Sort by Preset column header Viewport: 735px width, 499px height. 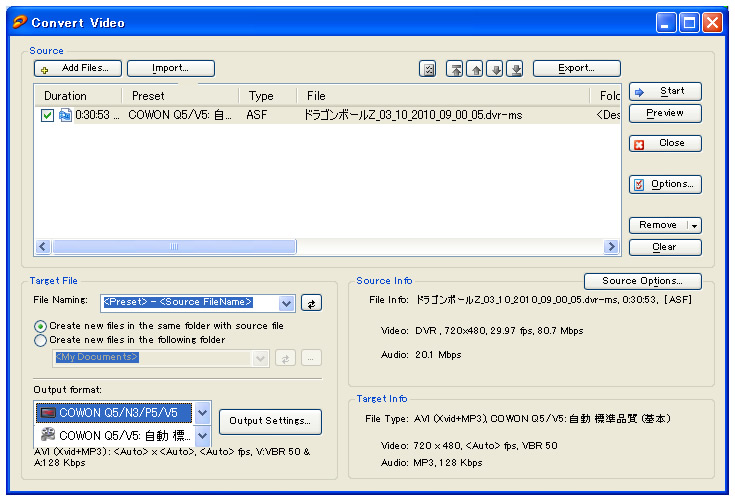(180, 96)
